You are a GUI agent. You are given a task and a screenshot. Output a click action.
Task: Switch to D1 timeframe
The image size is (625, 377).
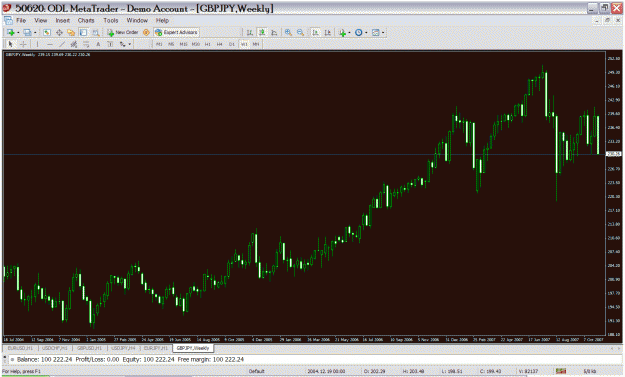point(232,44)
